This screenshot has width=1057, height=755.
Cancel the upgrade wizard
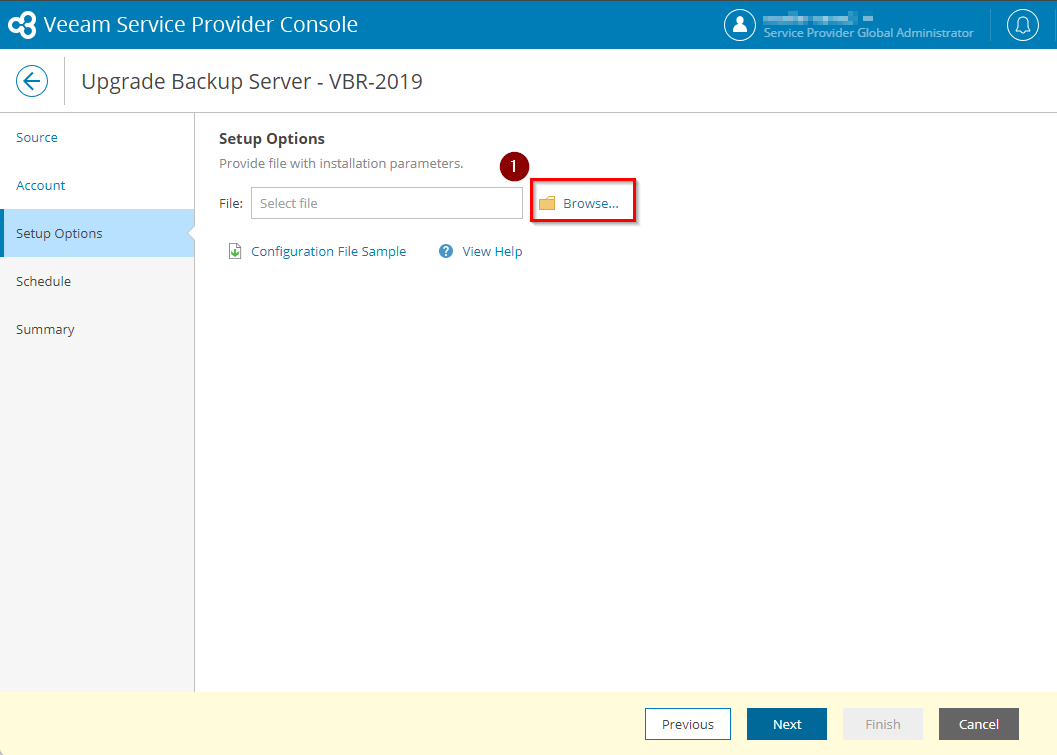click(x=979, y=724)
